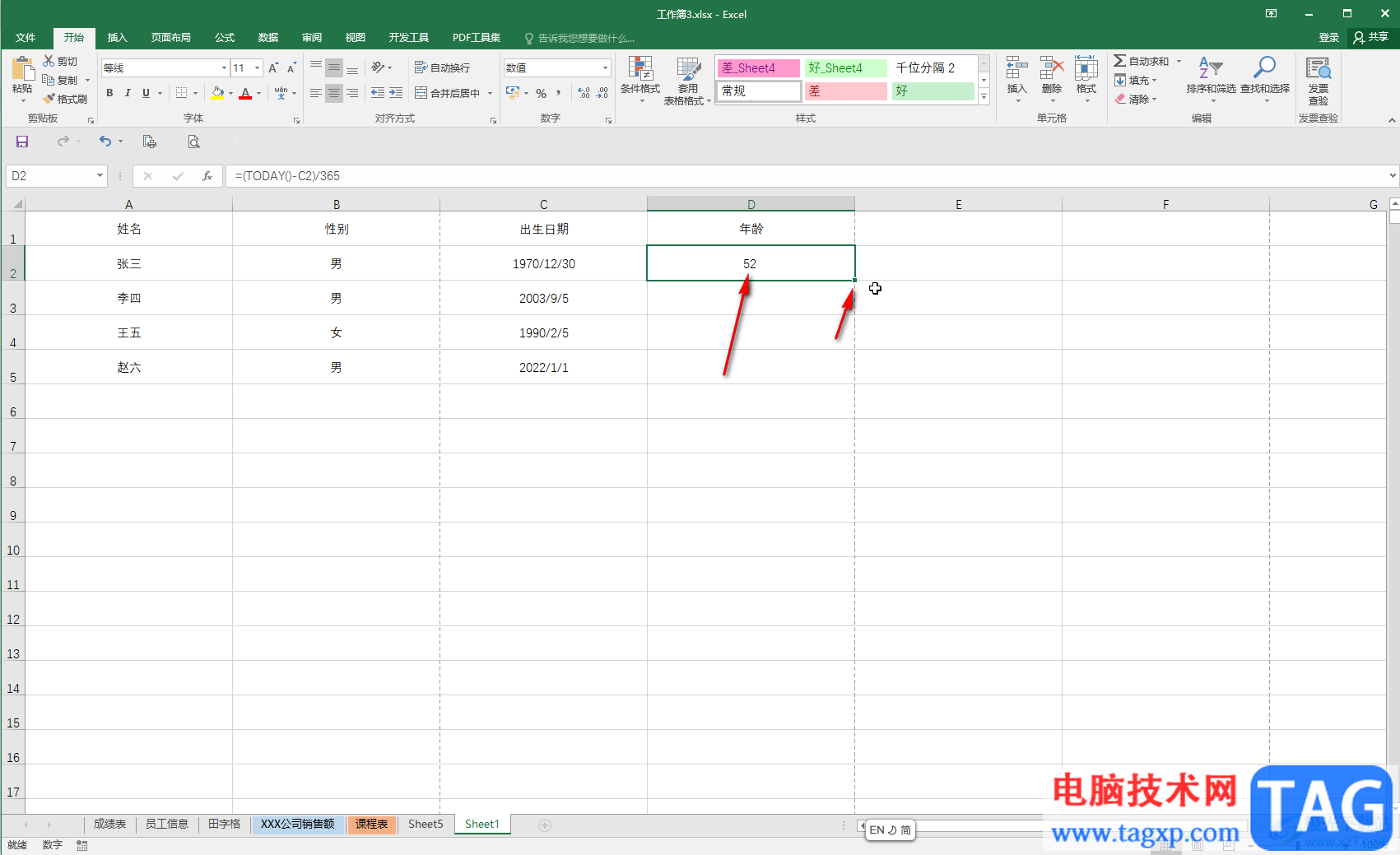The width and height of the screenshot is (1400, 855).
Task: Click the Cut (剪切) scissors icon
Action: coord(49,61)
